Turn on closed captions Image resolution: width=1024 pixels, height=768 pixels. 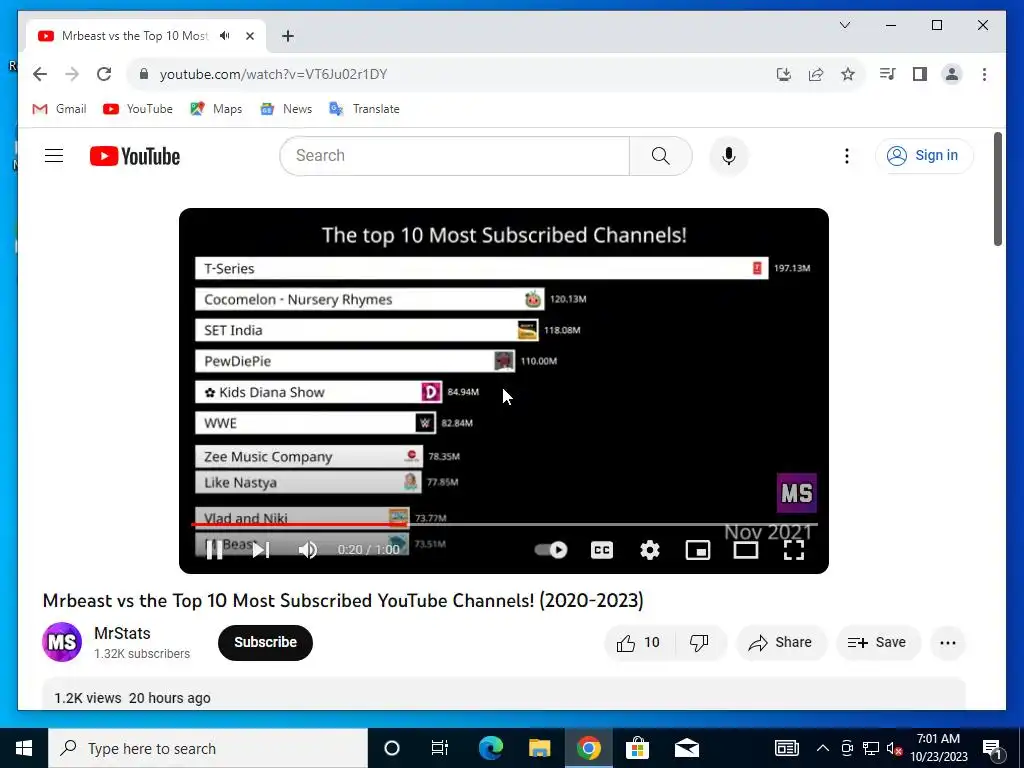[x=601, y=550]
